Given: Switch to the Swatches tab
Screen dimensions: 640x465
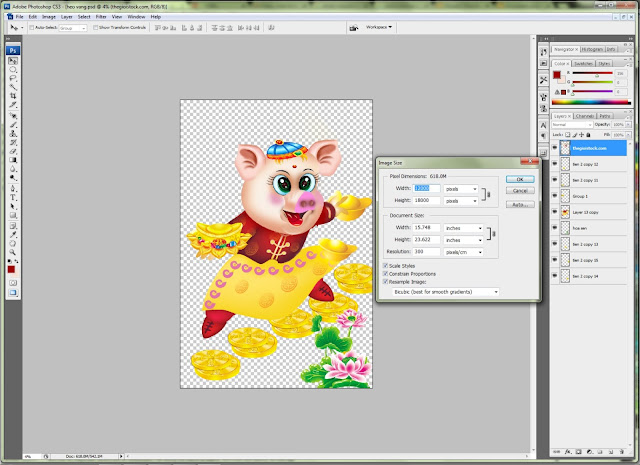Looking at the screenshot, I should click(583, 64).
